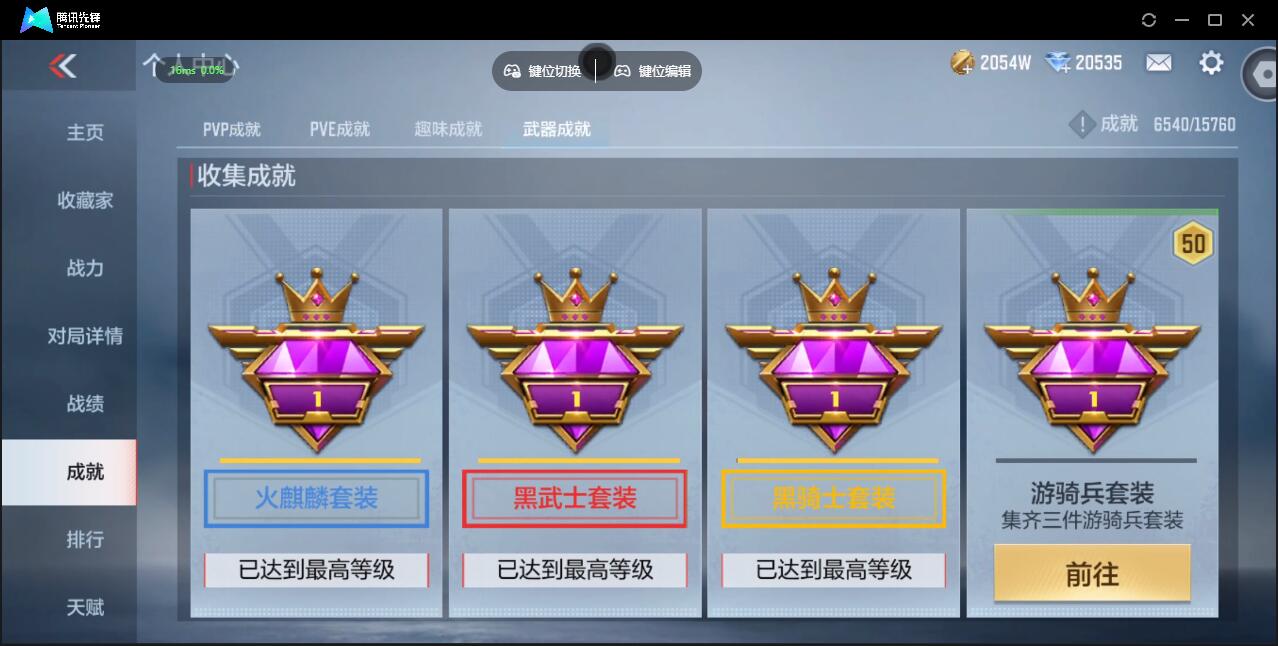Click the 成就 exclamation info icon
This screenshot has width=1278, height=646.
(1082, 124)
